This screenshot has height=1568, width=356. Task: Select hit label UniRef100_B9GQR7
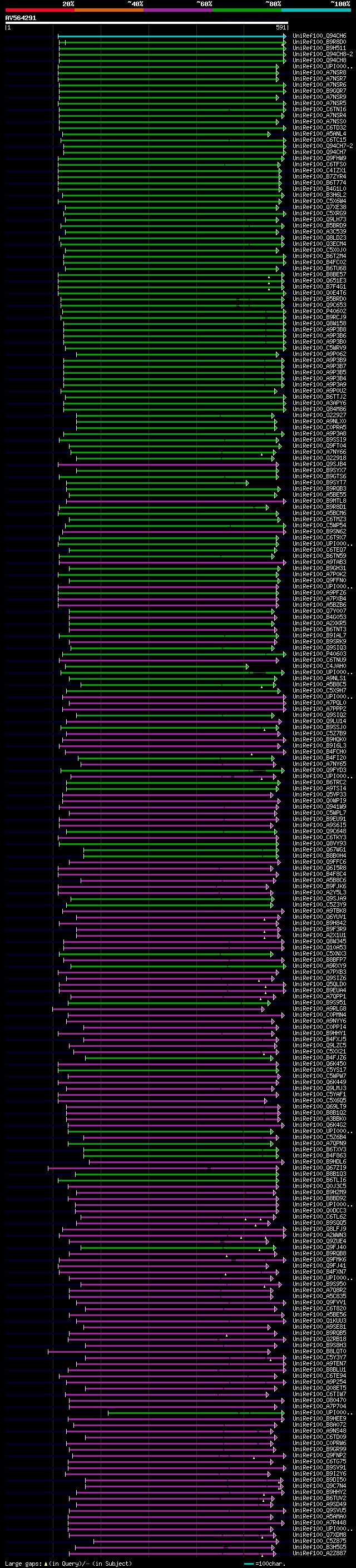click(x=319, y=91)
